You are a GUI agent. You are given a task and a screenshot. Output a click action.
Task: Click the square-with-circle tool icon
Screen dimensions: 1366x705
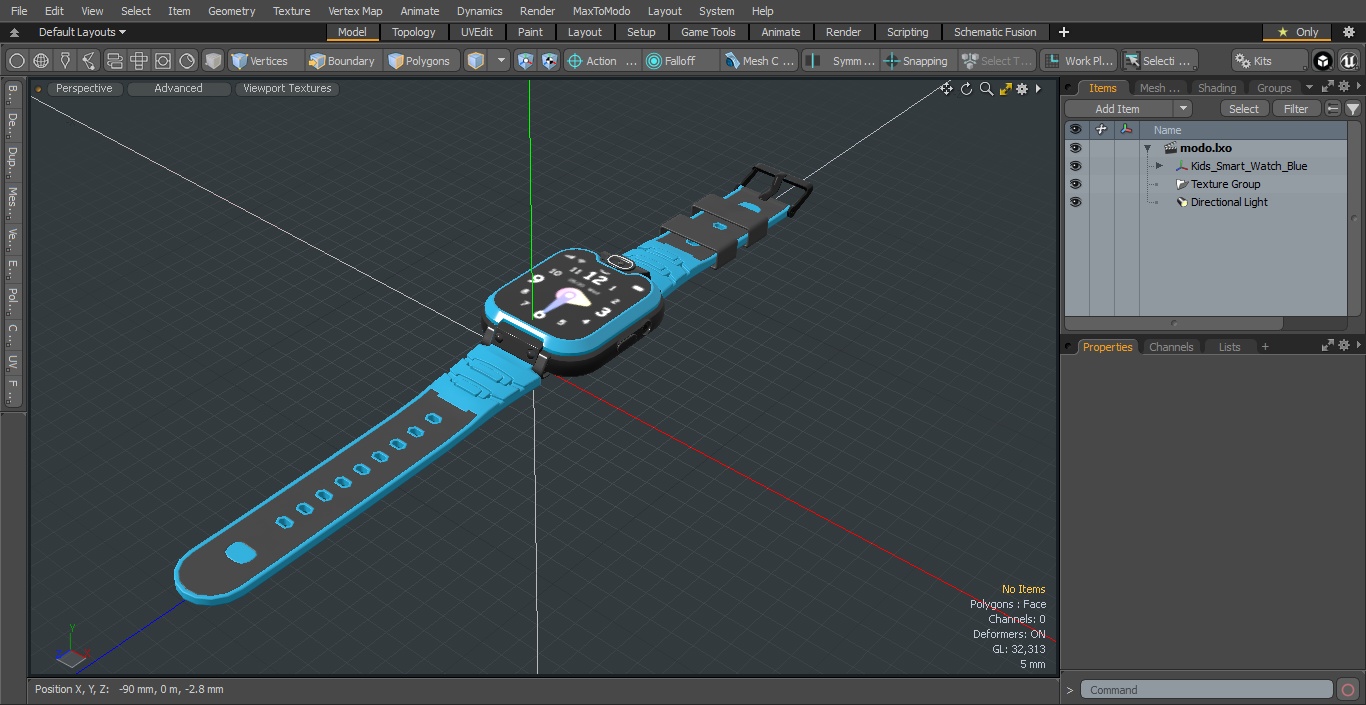click(163, 61)
